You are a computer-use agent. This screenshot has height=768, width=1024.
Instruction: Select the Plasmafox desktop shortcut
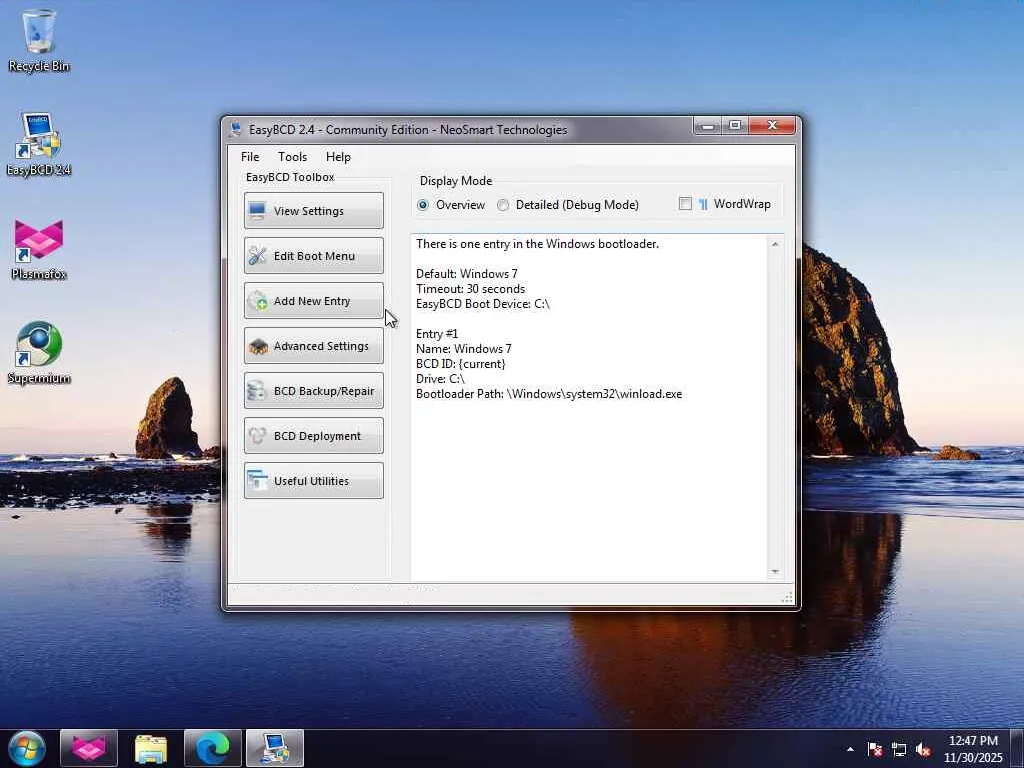coord(39,249)
